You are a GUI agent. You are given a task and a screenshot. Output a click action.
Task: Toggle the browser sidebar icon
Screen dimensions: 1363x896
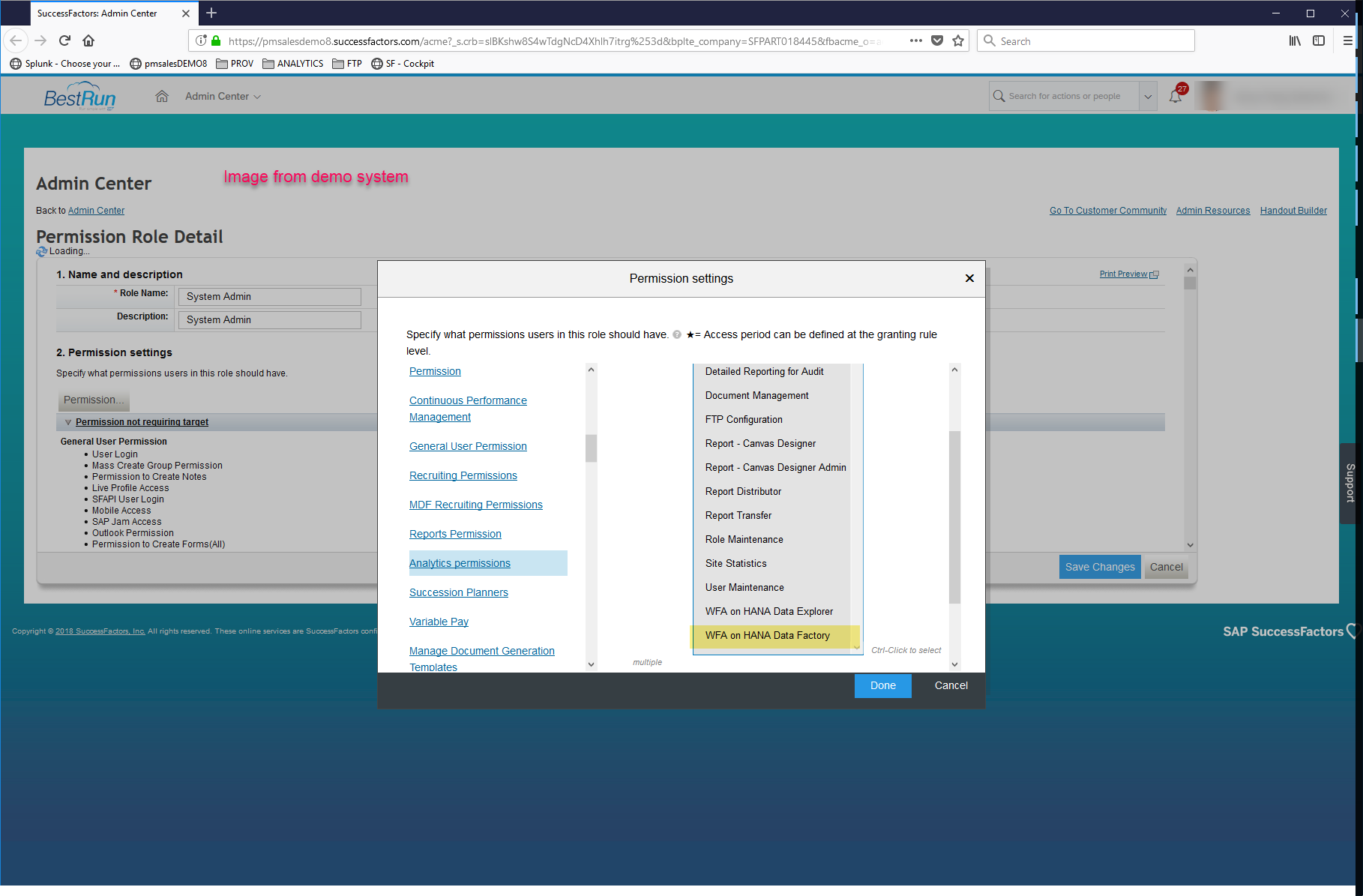[1319, 40]
